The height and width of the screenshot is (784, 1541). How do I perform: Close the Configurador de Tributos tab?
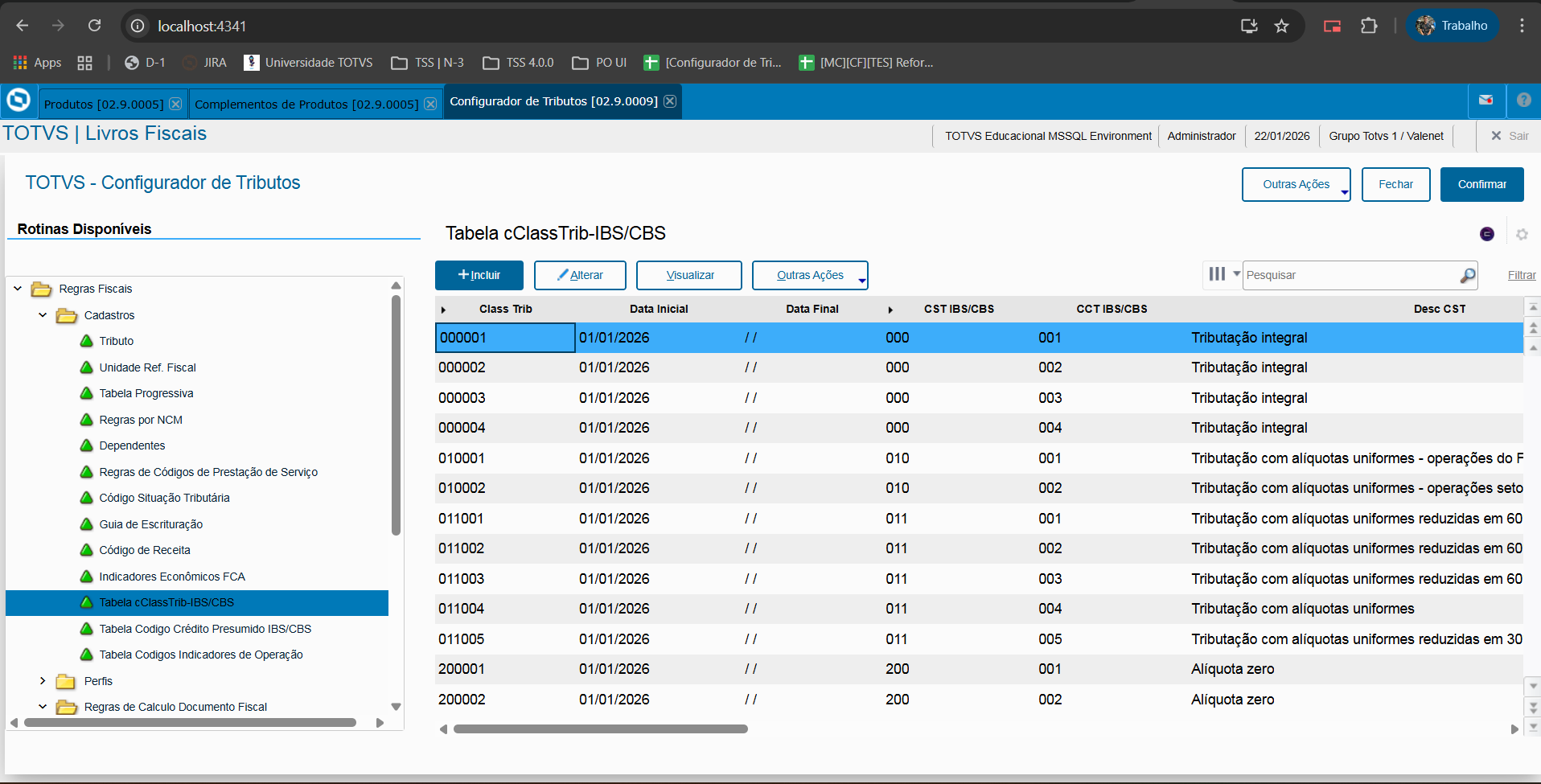pyautogui.click(x=670, y=101)
